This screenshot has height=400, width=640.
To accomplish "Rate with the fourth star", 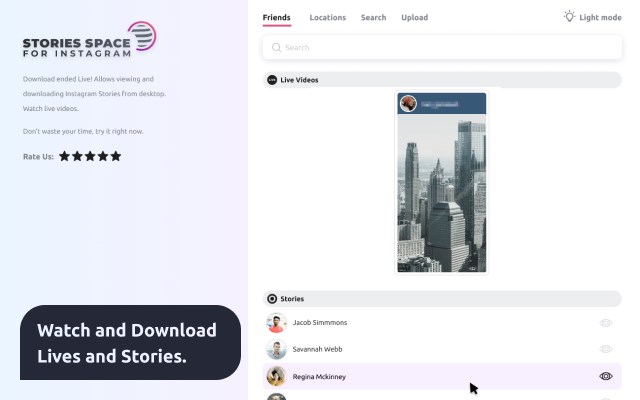I will click(103, 156).
